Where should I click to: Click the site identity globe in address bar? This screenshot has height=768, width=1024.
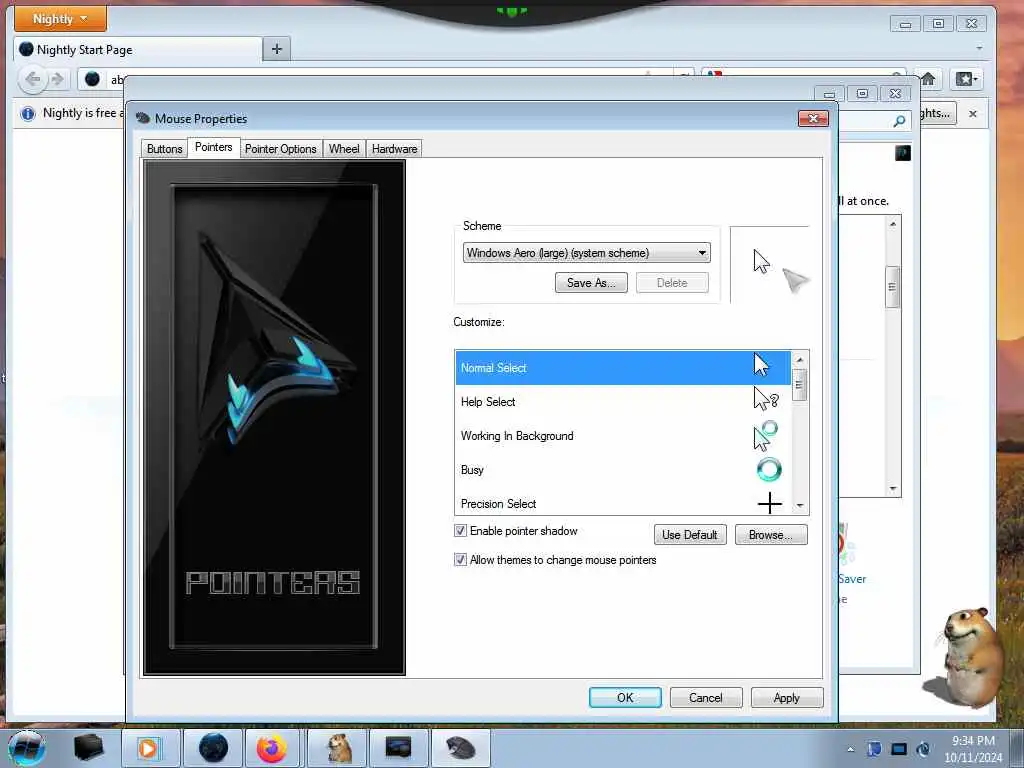[x=93, y=80]
